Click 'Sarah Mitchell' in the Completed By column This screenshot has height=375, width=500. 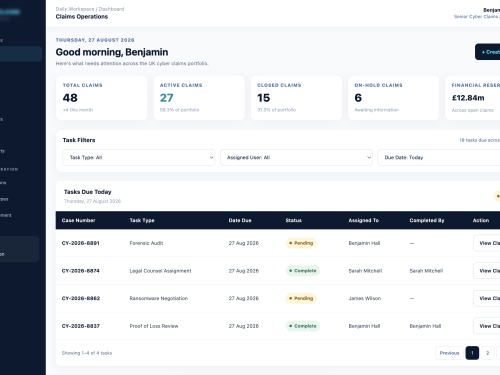click(426, 271)
